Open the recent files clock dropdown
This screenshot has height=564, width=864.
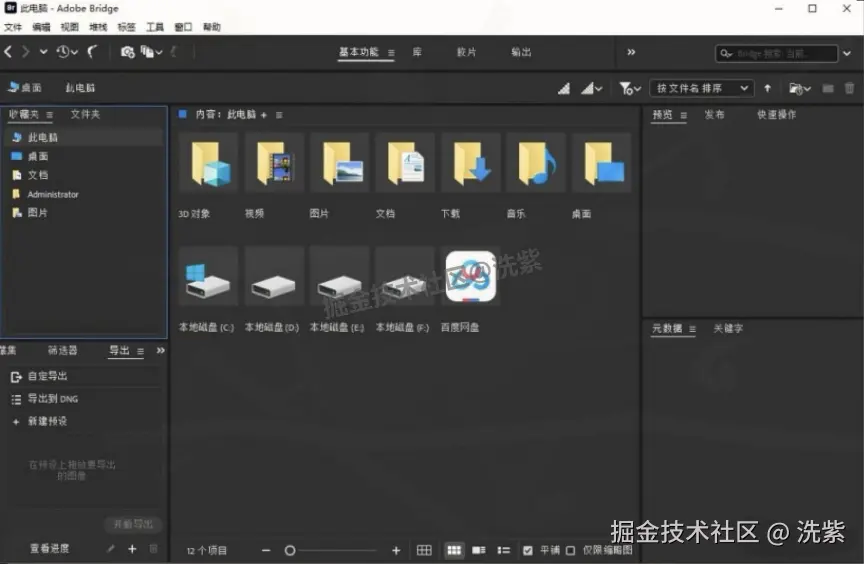click(67, 52)
